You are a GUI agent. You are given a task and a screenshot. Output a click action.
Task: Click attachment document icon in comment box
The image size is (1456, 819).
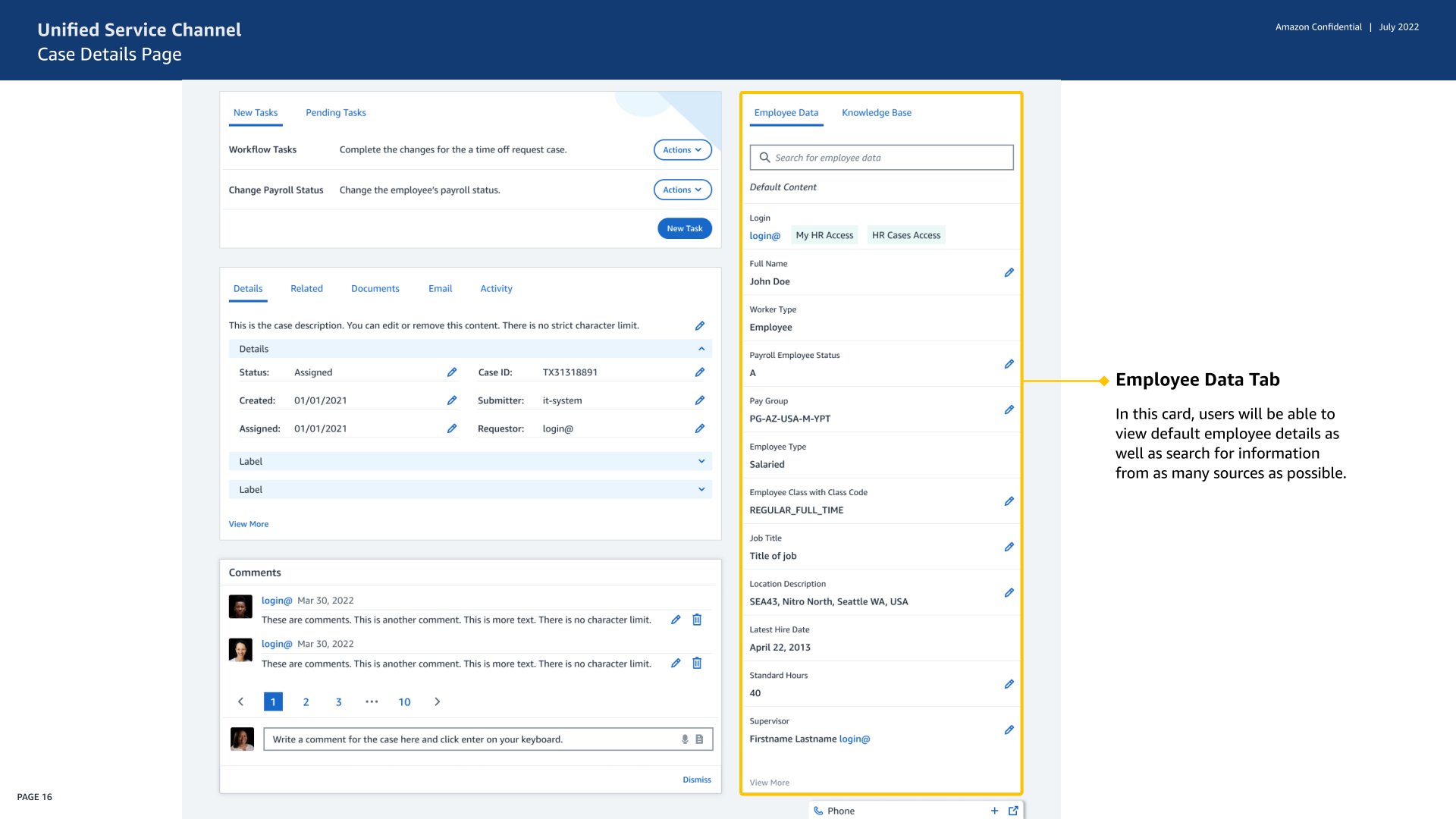699,739
